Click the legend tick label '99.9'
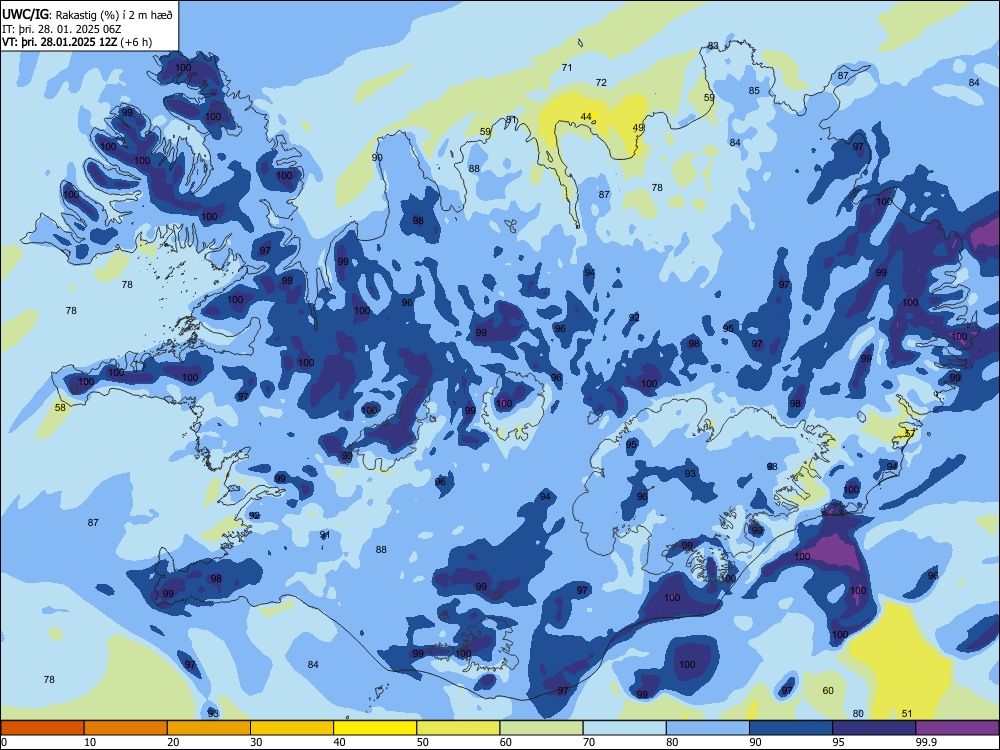This screenshot has height=750, width=1000. point(926,742)
